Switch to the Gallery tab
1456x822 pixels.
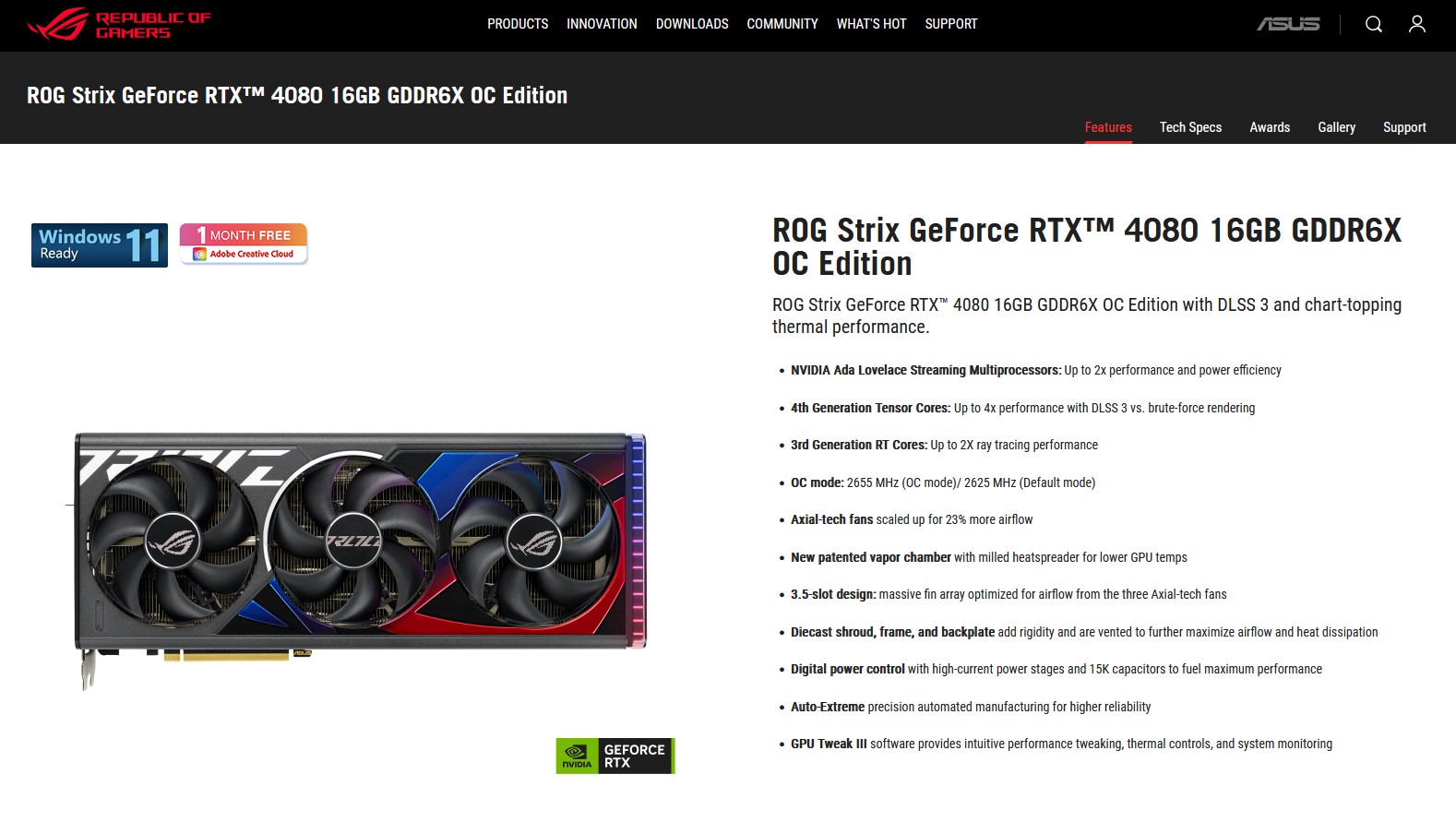[1336, 127]
